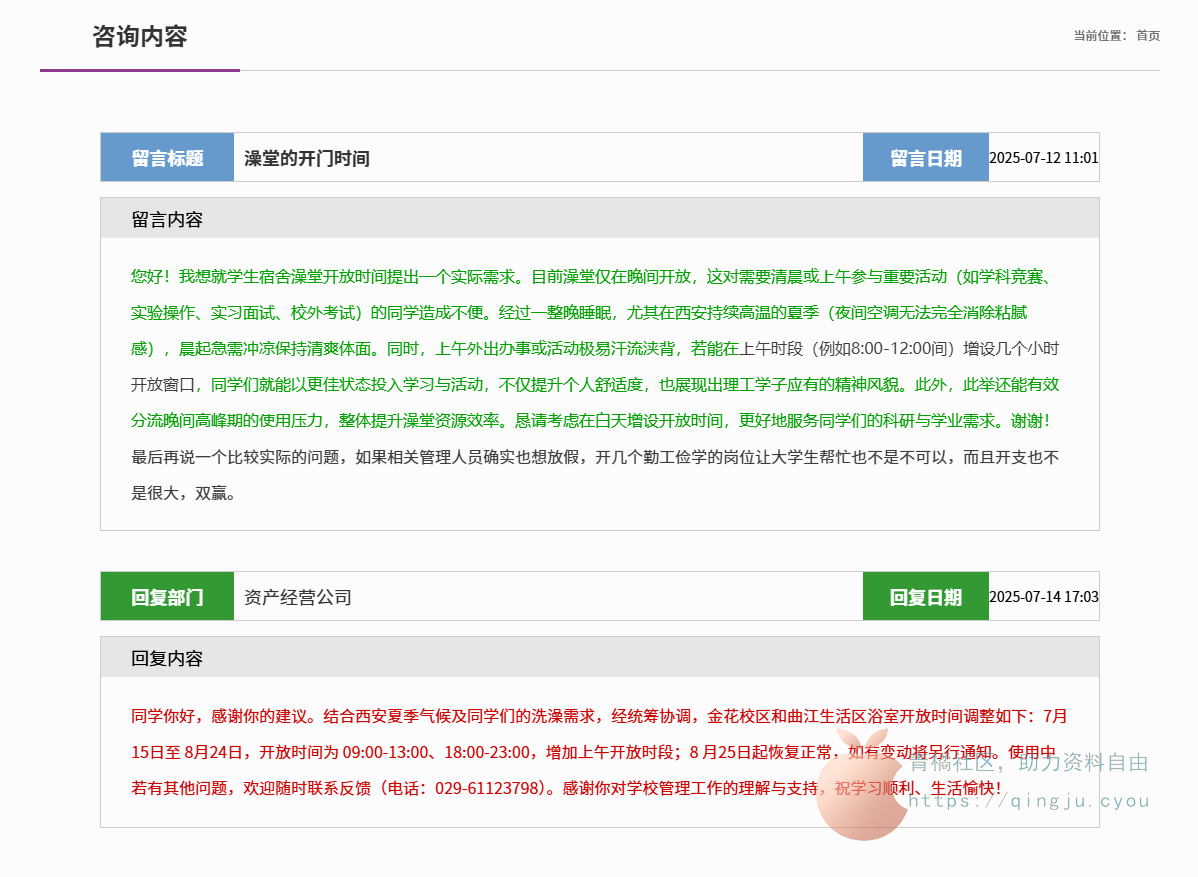The image size is (1198, 877).
Task: Click the green 回复日期 label
Action: [925, 597]
